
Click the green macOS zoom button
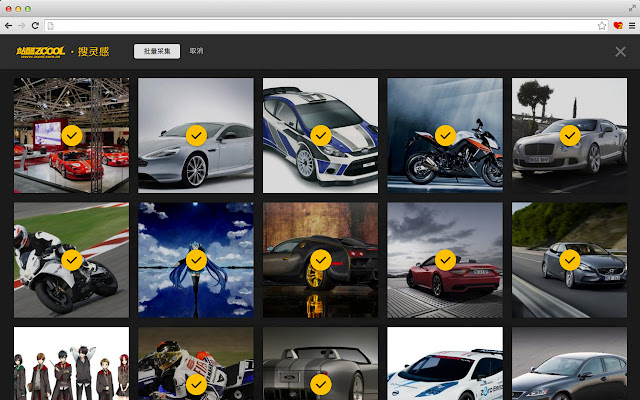pos(28,9)
